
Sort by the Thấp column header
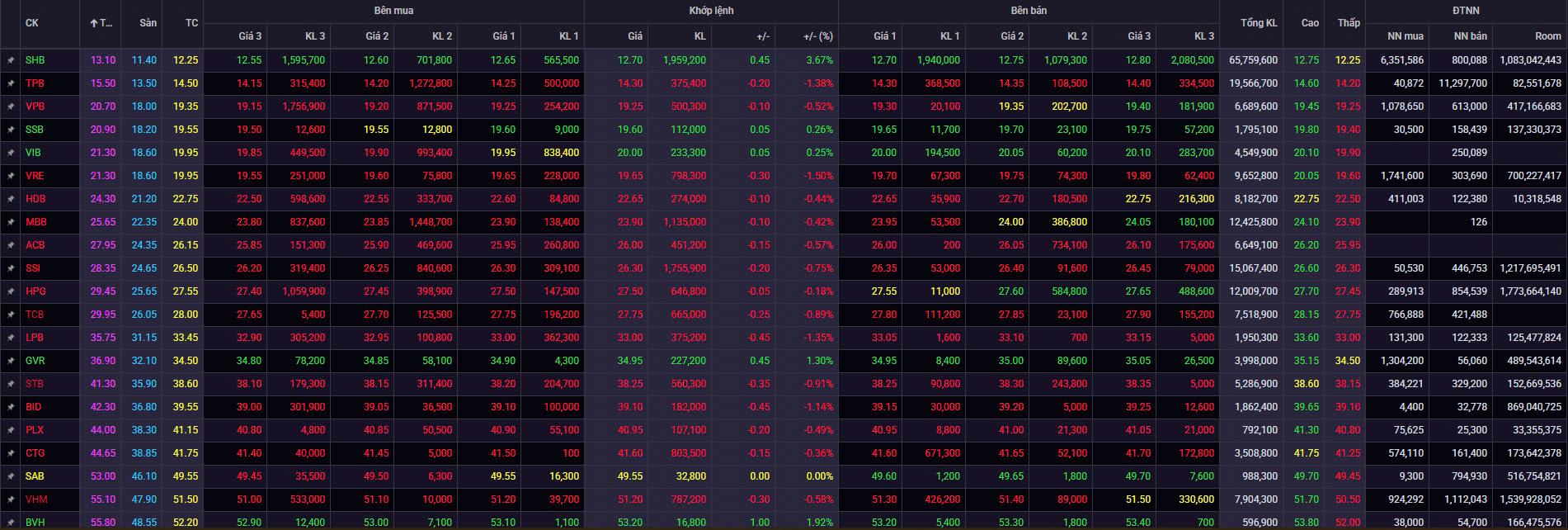coord(1349,23)
